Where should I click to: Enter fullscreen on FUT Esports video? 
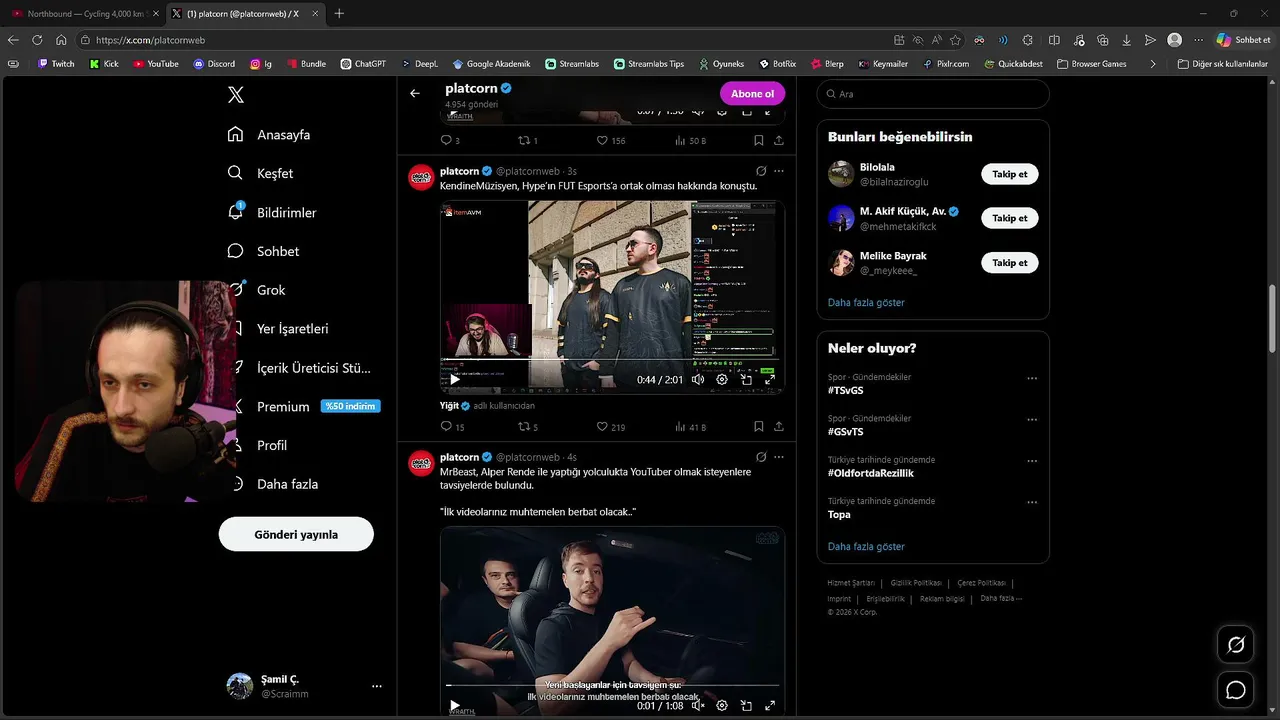click(x=770, y=380)
